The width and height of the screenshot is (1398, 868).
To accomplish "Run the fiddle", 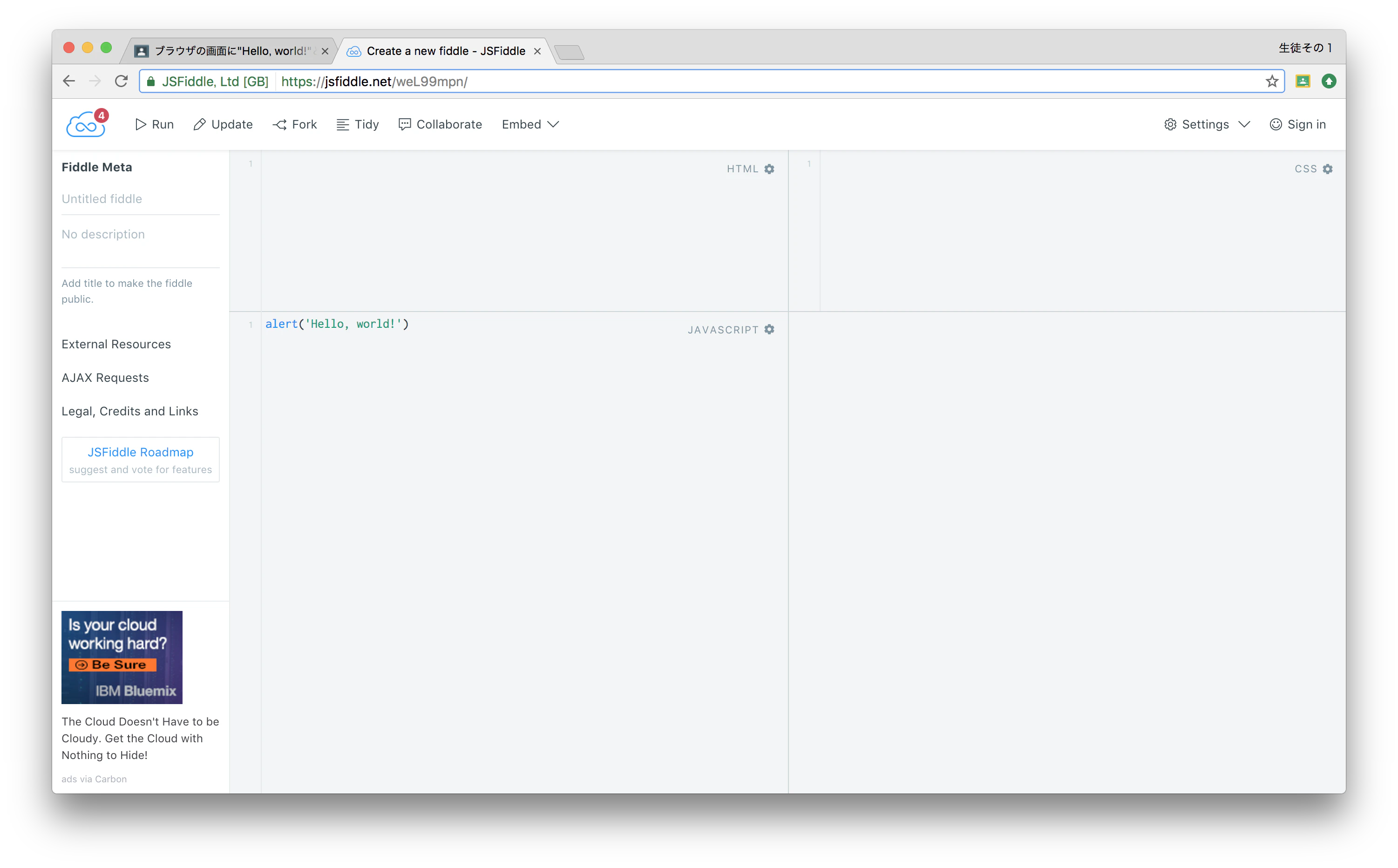I will (x=155, y=125).
